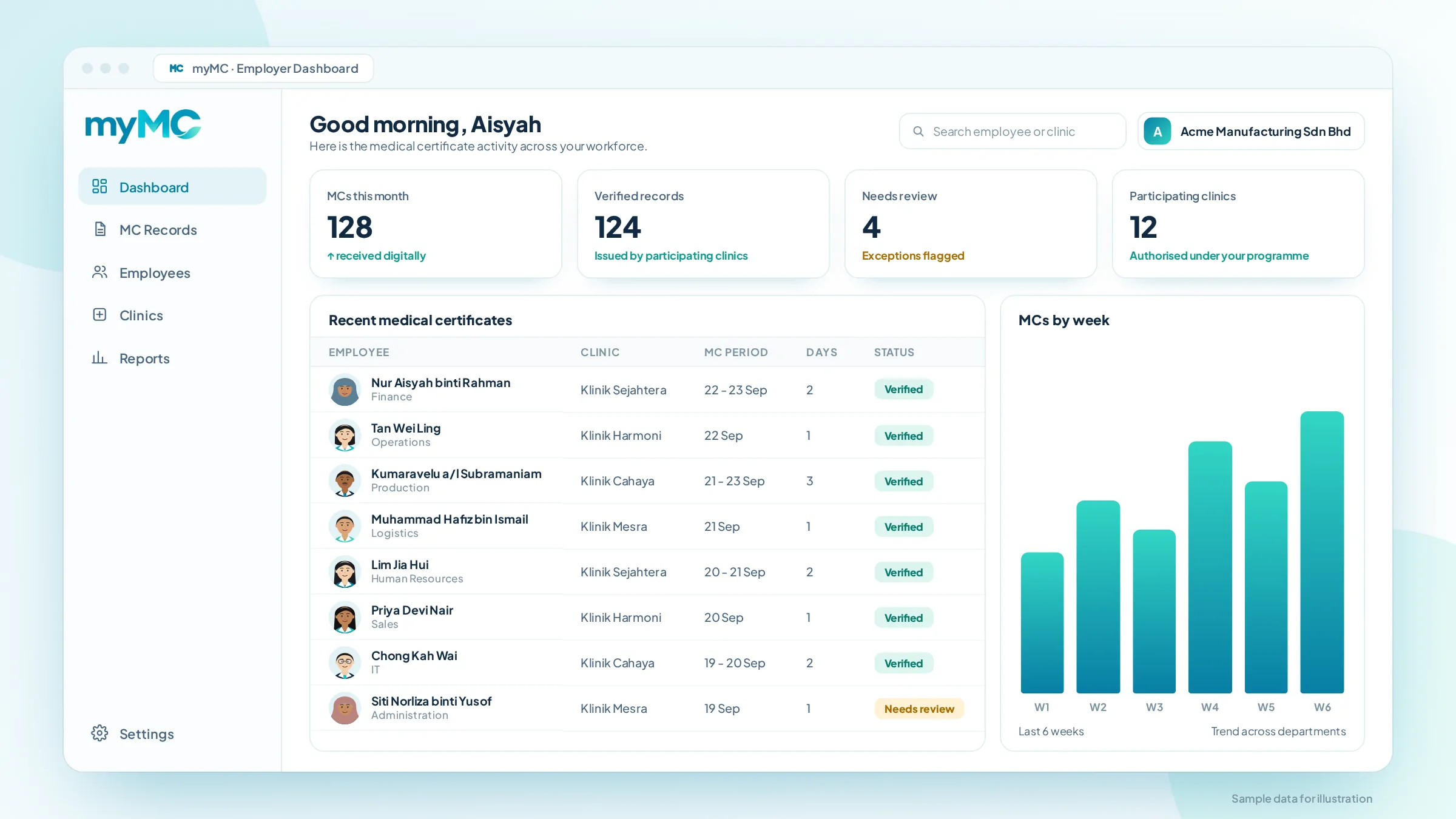The width and height of the screenshot is (1456, 819).
Task: Click the STATUS column header
Action: coord(894,352)
